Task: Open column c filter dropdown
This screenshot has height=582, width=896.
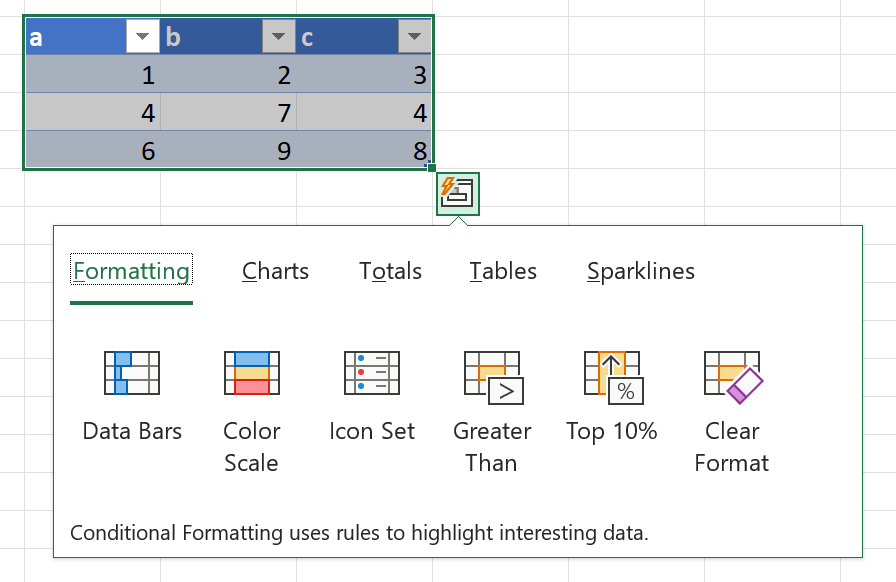Action: 413,38
